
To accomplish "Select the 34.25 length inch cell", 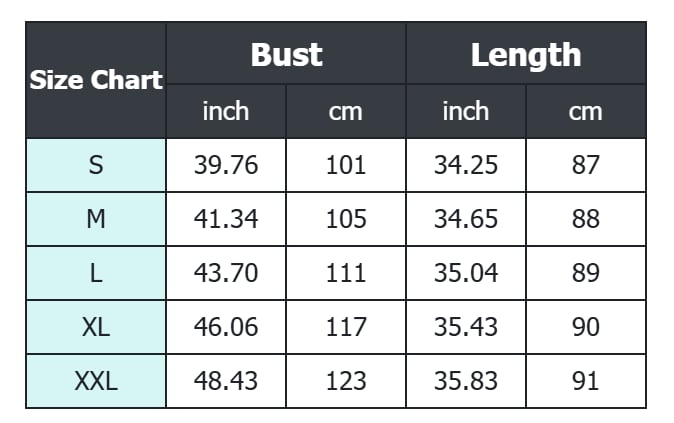I will [466, 165].
